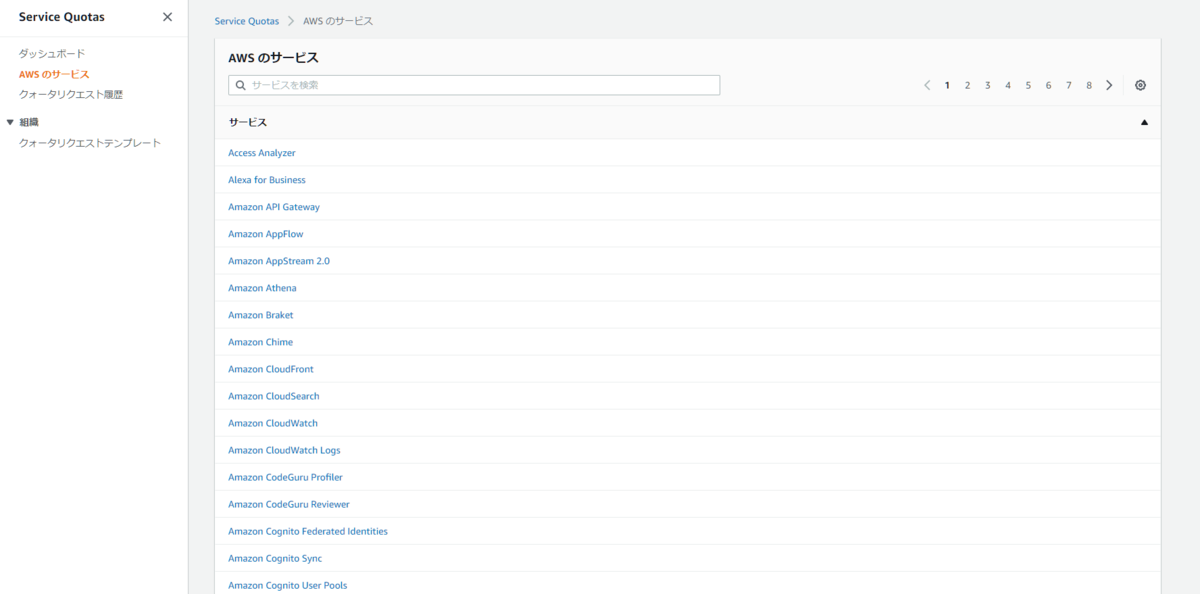Sort services by the サービス column arrow
Viewport: 1200px width, 594px height.
click(x=1144, y=122)
